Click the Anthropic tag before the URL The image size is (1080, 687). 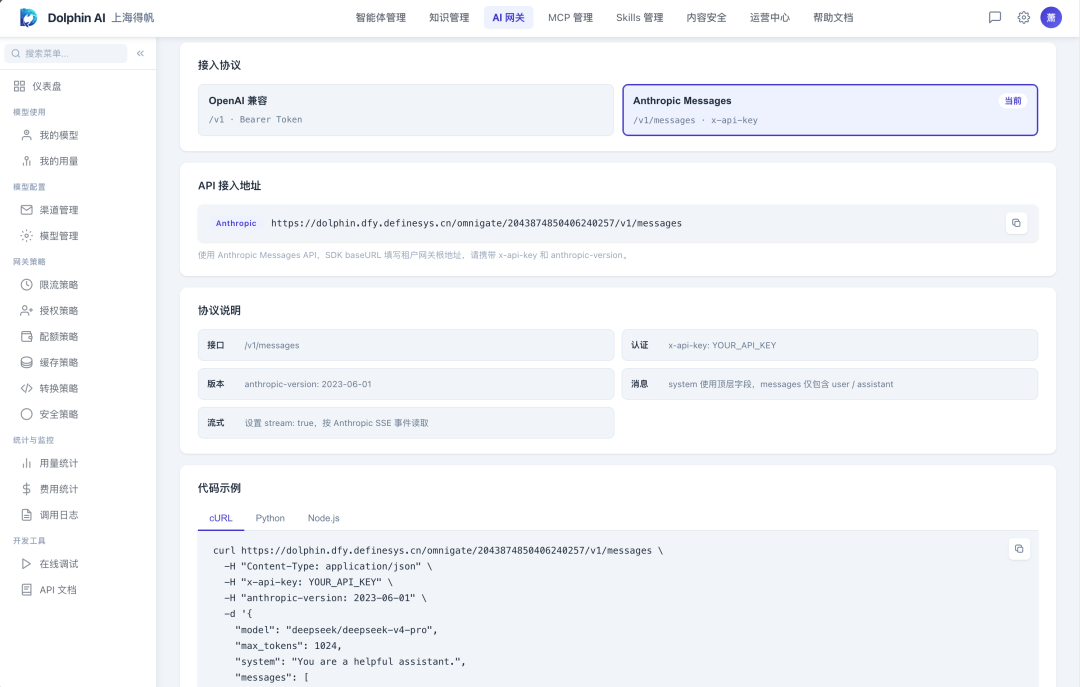(x=236, y=223)
